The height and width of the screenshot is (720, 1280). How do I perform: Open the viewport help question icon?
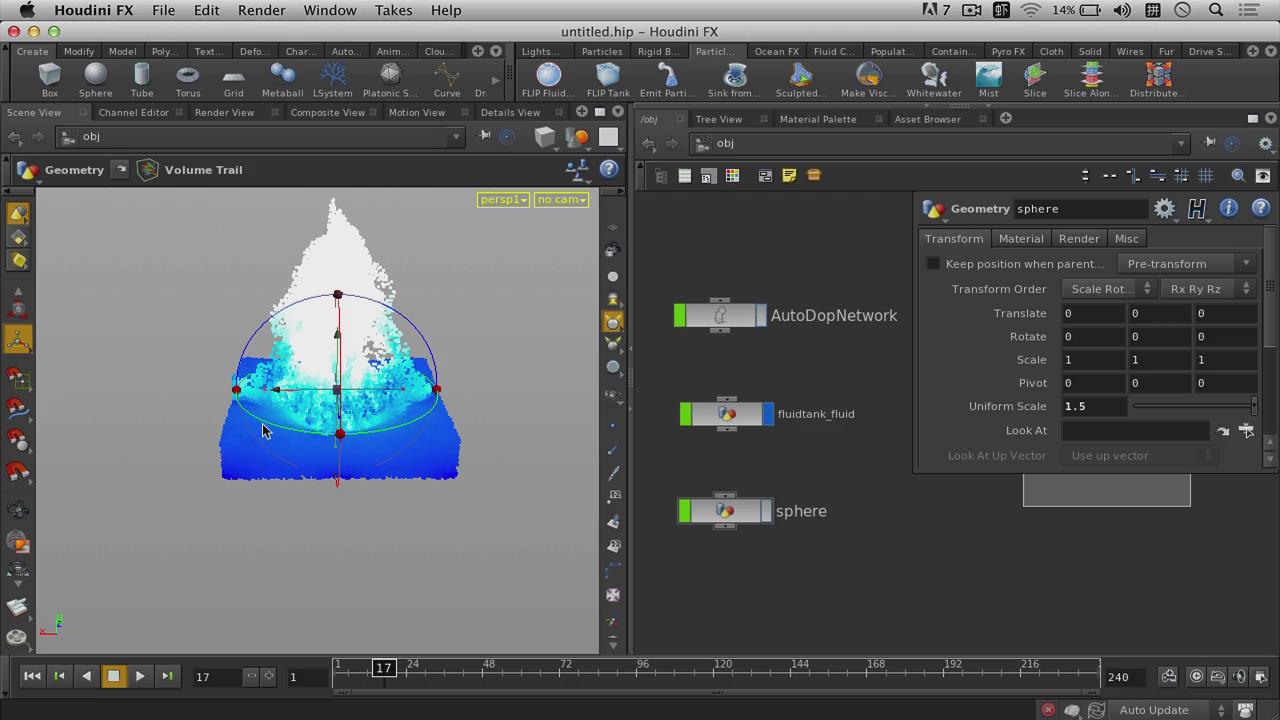click(609, 169)
